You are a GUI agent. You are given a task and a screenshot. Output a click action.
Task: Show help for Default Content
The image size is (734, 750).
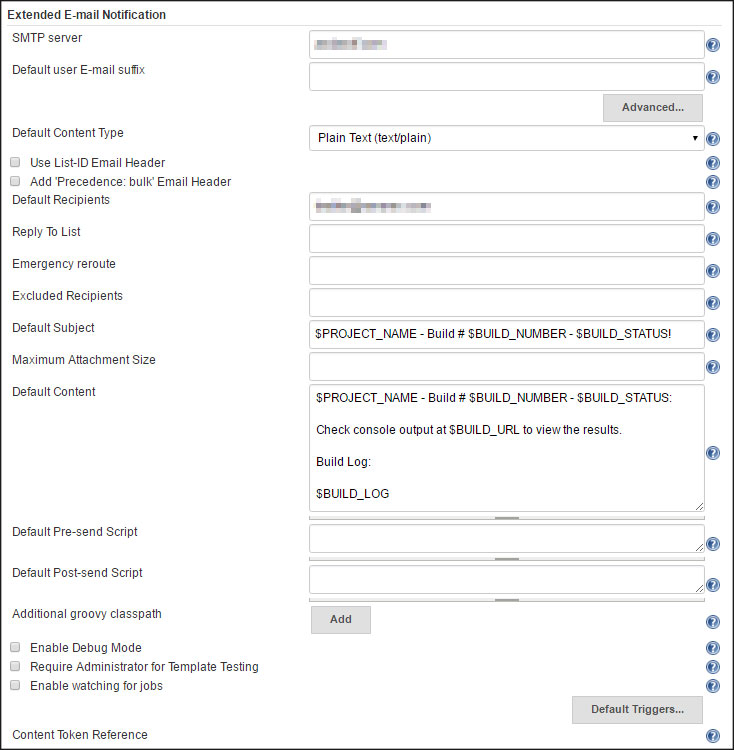click(x=712, y=453)
